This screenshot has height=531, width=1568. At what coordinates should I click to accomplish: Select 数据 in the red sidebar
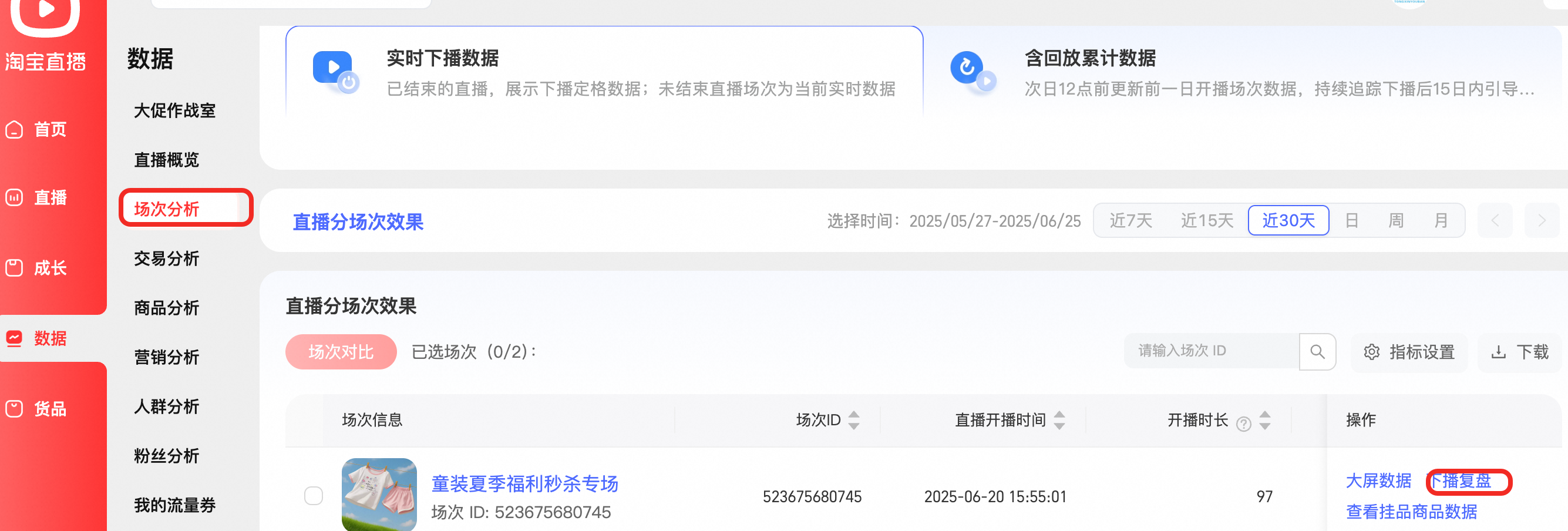click(50, 338)
